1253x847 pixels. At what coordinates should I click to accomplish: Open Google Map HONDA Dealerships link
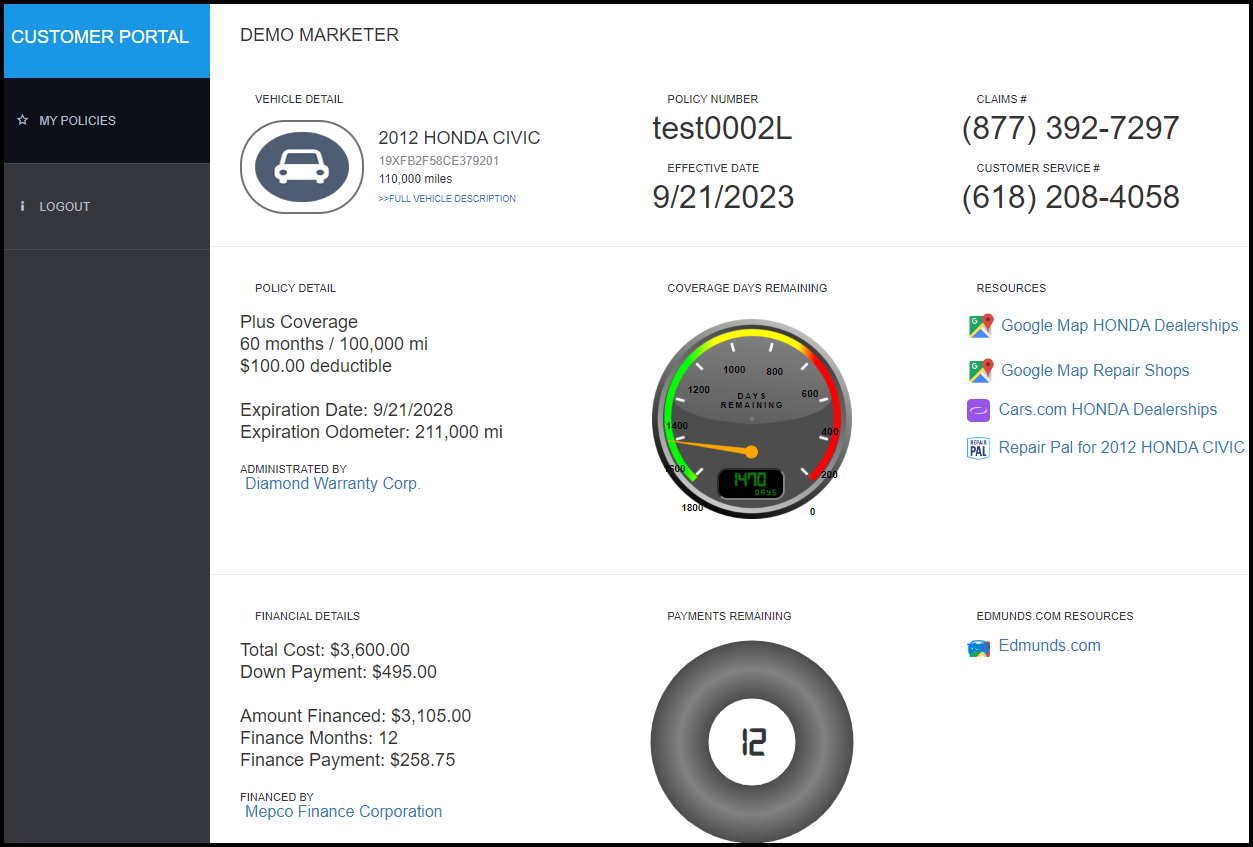tap(1119, 325)
